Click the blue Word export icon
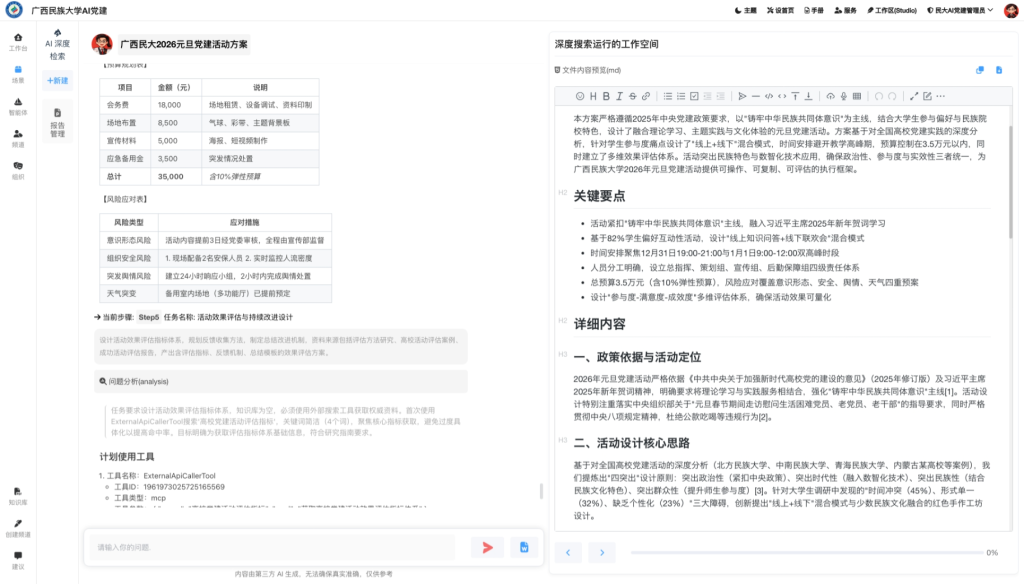The height and width of the screenshot is (584, 1024). click(x=523, y=547)
